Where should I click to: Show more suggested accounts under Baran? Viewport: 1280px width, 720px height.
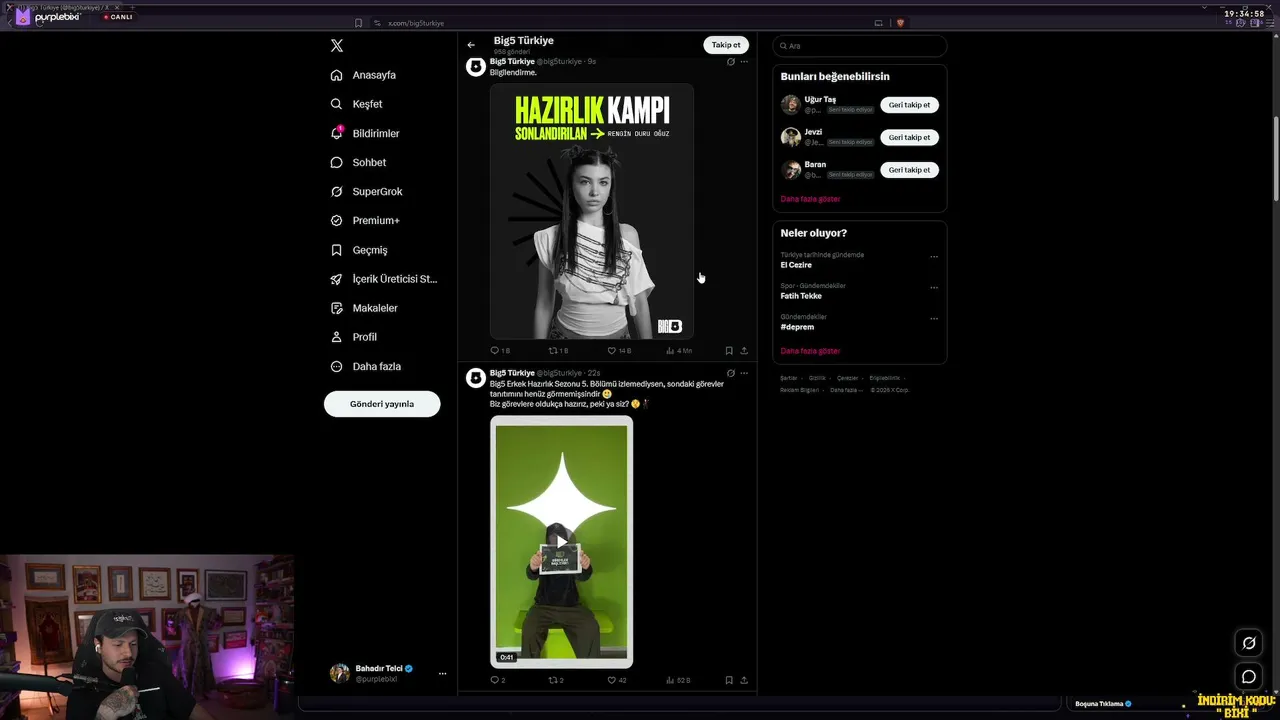click(810, 199)
